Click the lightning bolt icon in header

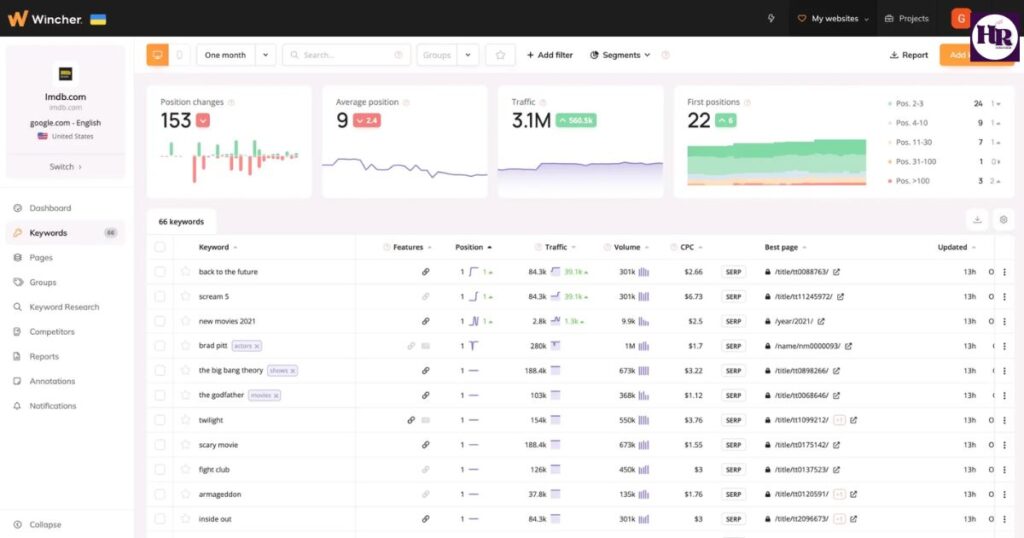pos(771,18)
